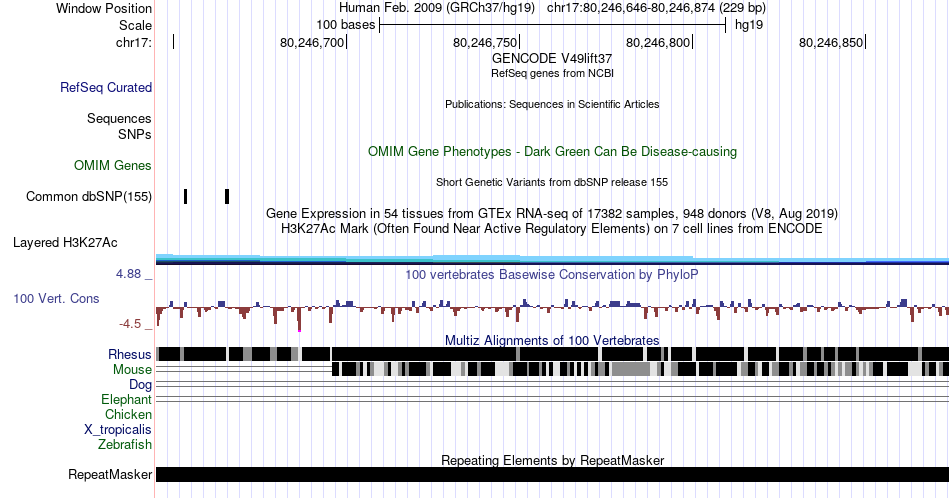Click Short Genetic Variants from dbSNP title
The width and height of the screenshot is (950, 498).
point(552,182)
